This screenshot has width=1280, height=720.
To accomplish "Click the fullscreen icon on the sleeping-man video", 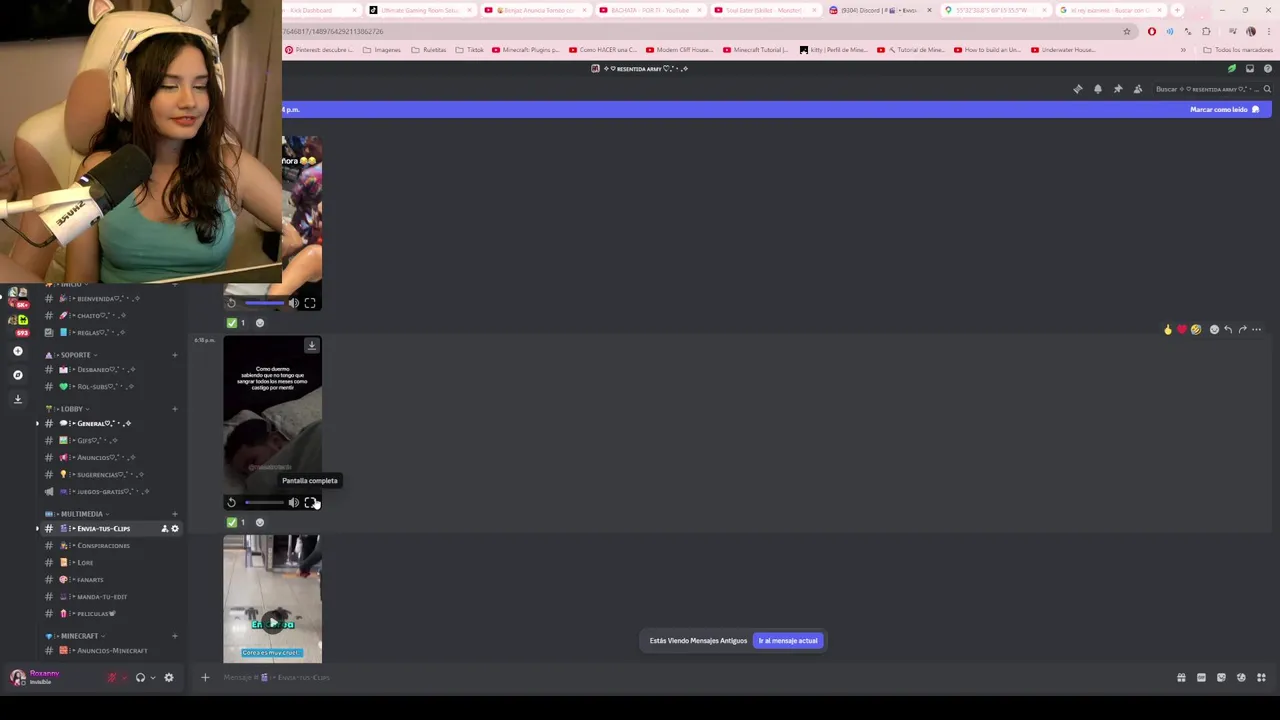I will (x=310, y=503).
